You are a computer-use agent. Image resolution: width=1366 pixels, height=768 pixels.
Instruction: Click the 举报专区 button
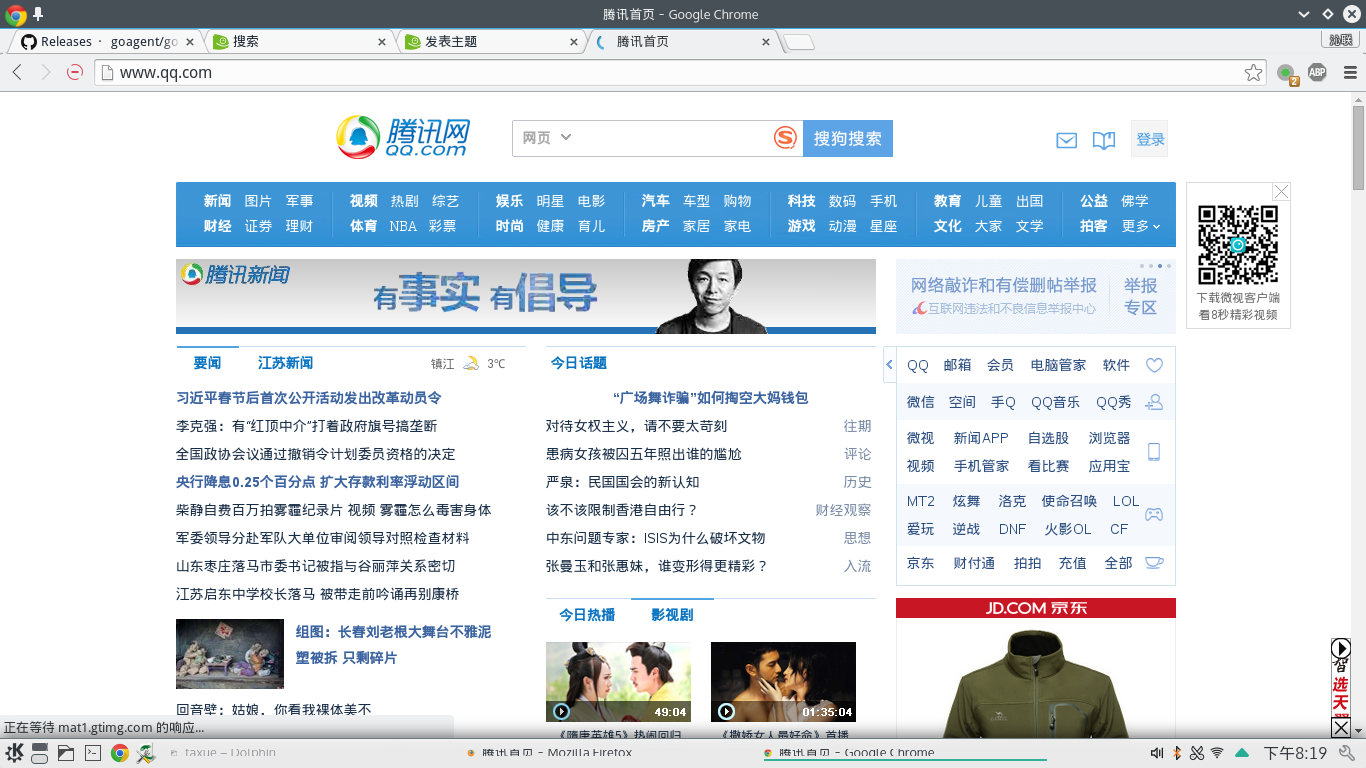pyautogui.click(x=1140, y=296)
